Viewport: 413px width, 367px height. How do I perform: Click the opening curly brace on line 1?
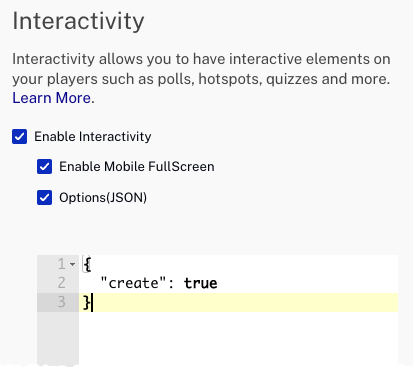(87, 264)
